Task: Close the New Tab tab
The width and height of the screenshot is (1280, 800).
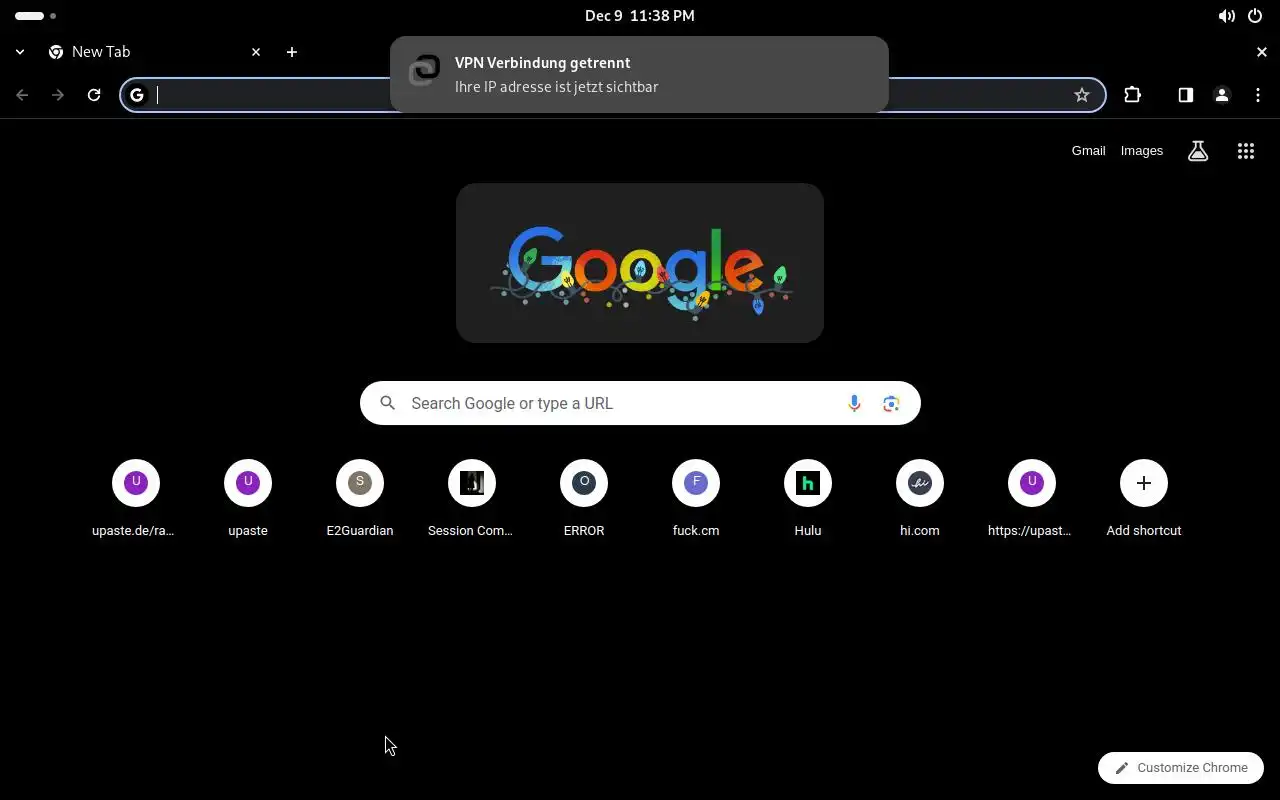Action: pyautogui.click(x=256, y=52)
